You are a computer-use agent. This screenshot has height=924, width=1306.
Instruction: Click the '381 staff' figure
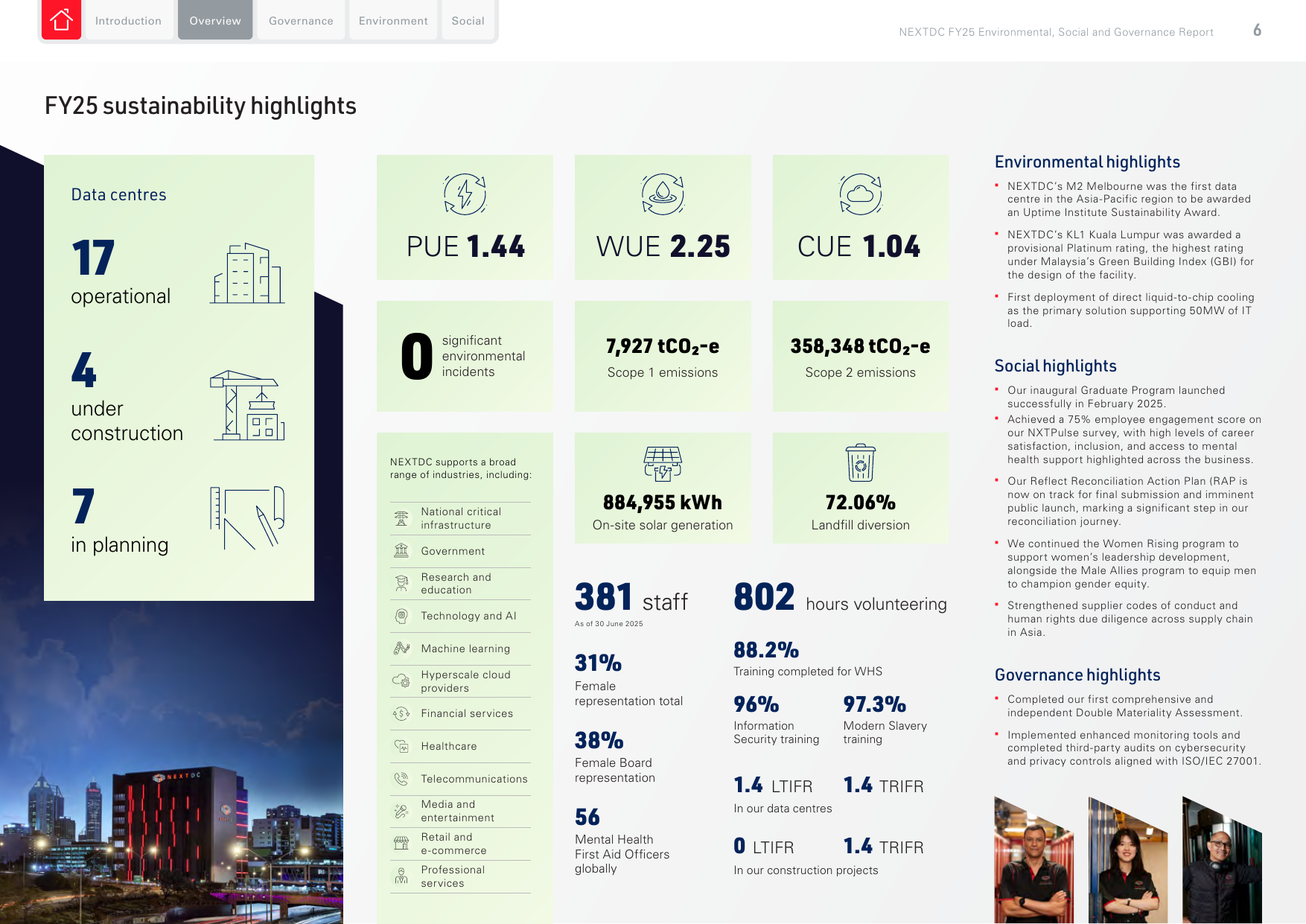(x=631, y=597)
